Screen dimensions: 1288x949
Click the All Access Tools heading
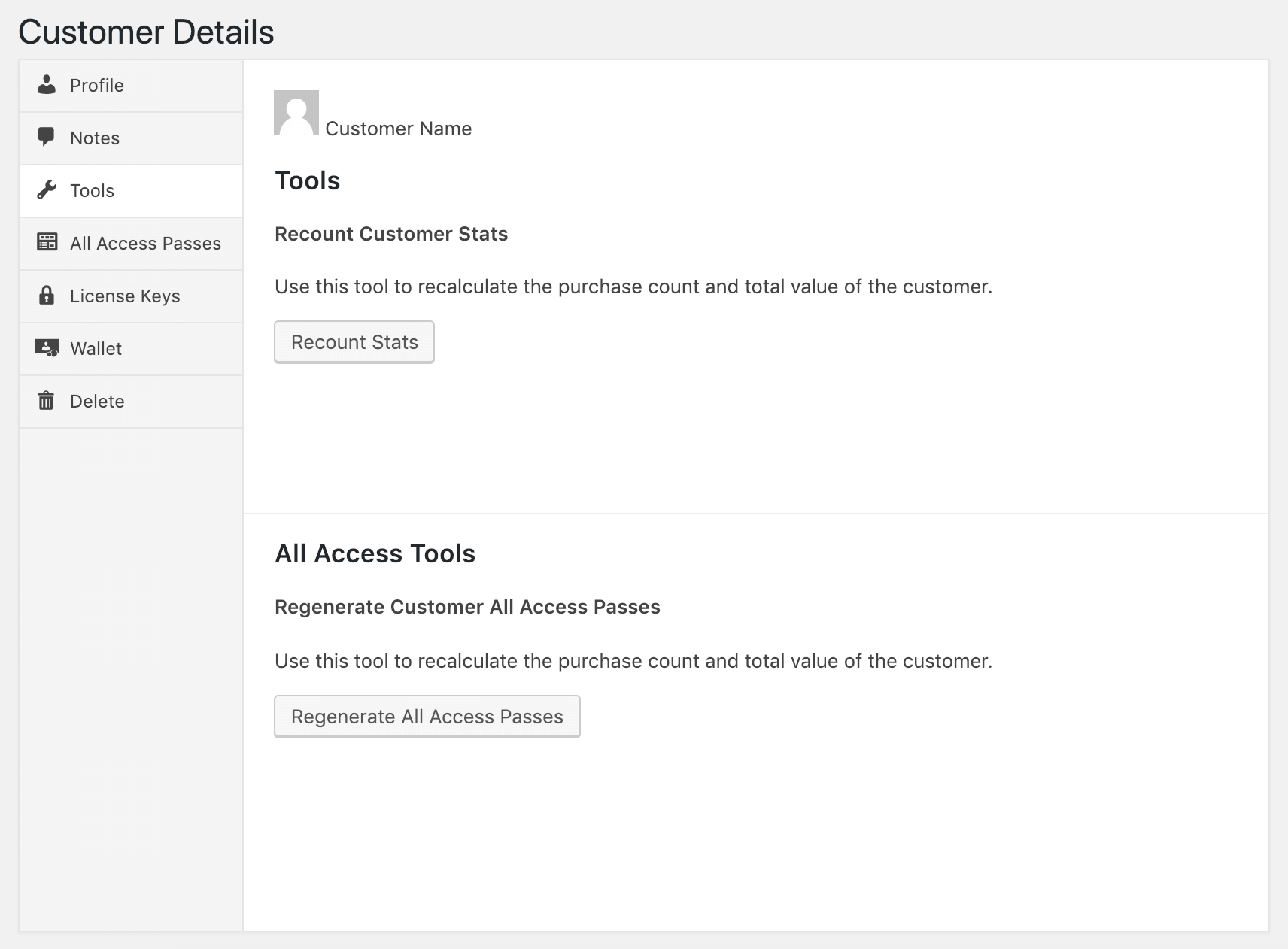(375, 554)
